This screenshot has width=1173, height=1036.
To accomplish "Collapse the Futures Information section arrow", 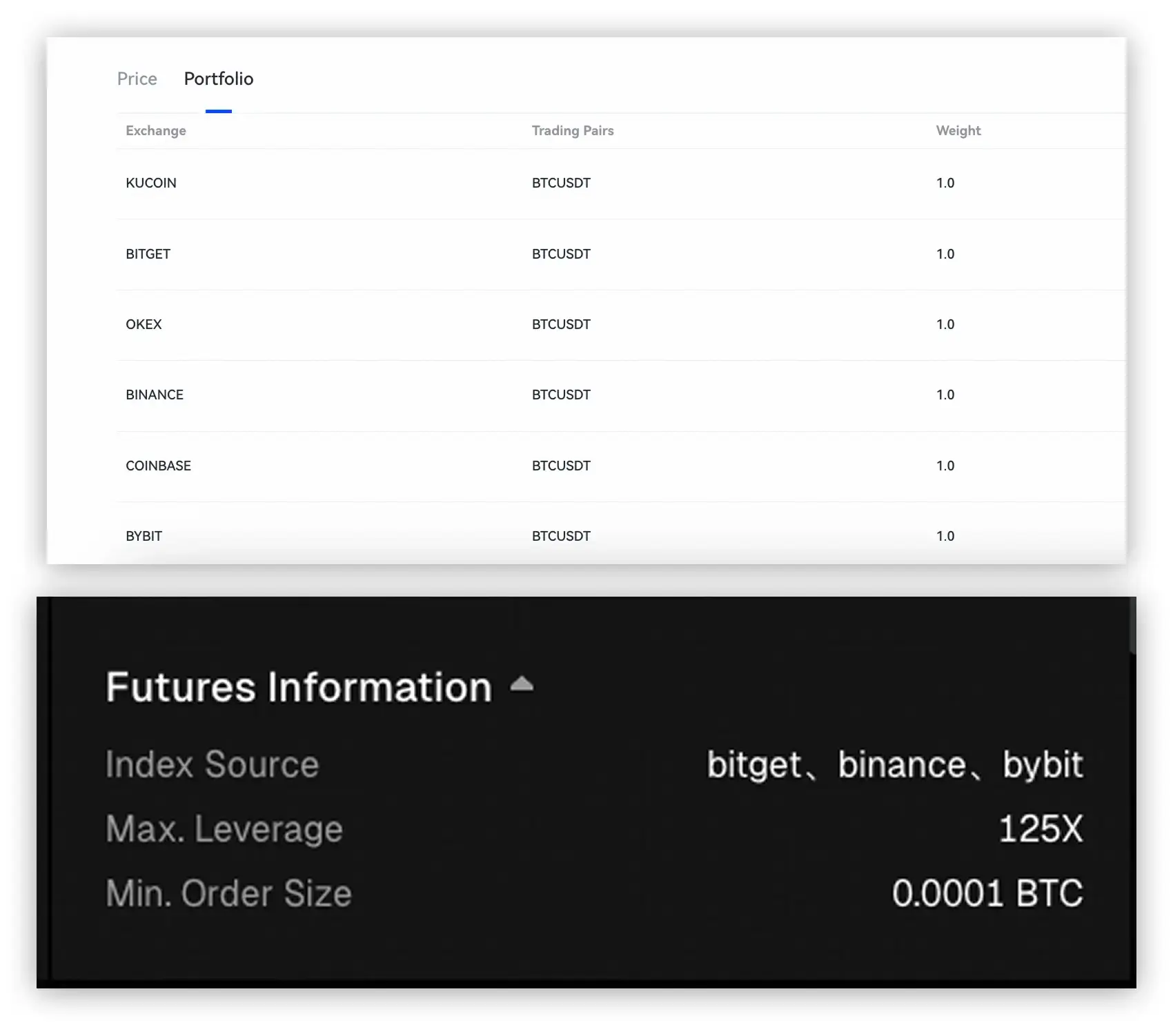I will (x=522, y=684).
